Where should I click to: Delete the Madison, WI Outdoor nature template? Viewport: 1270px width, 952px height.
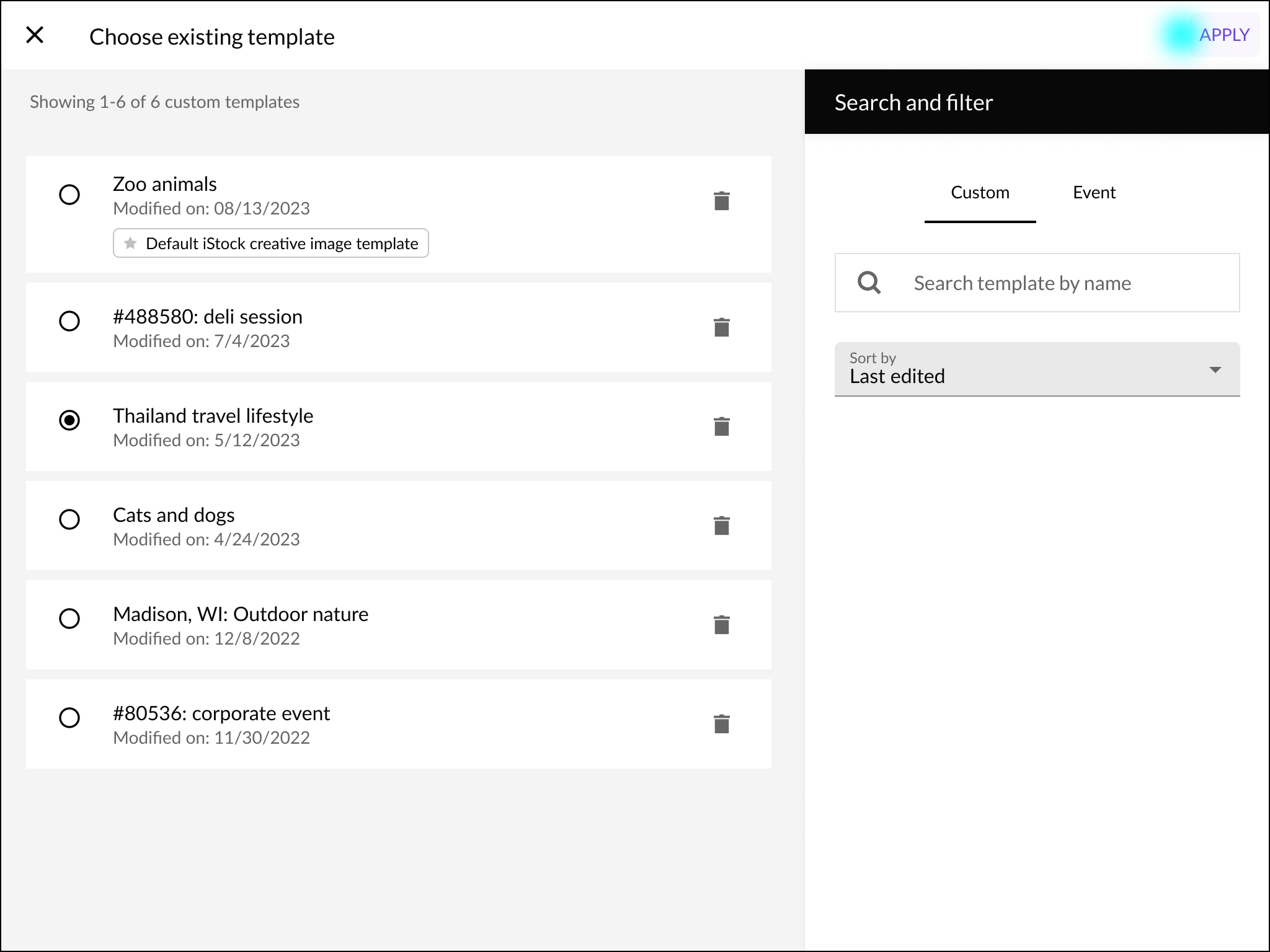(721, 625)
